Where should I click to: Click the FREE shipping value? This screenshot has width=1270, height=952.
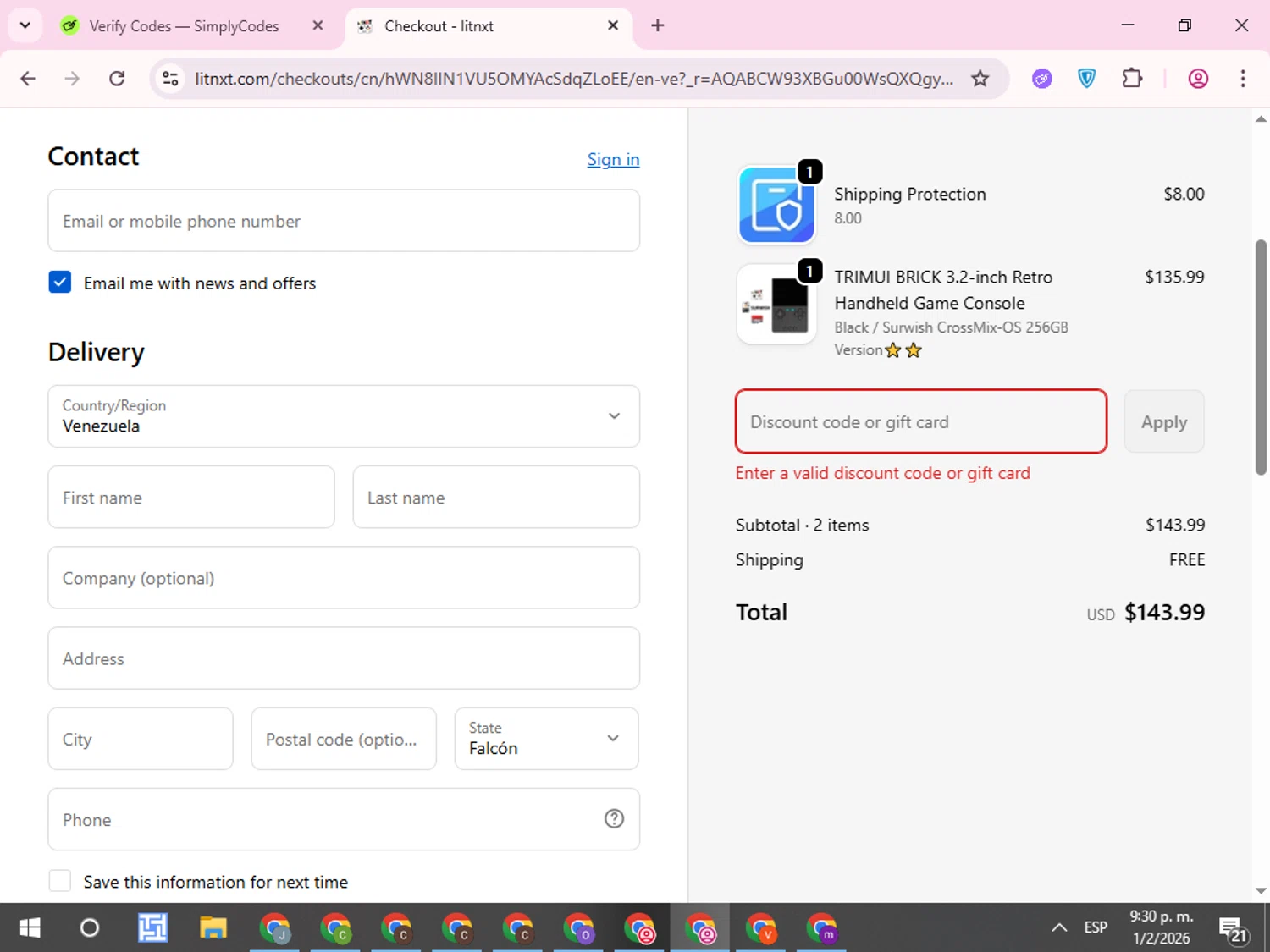(x=1187, y=559)
